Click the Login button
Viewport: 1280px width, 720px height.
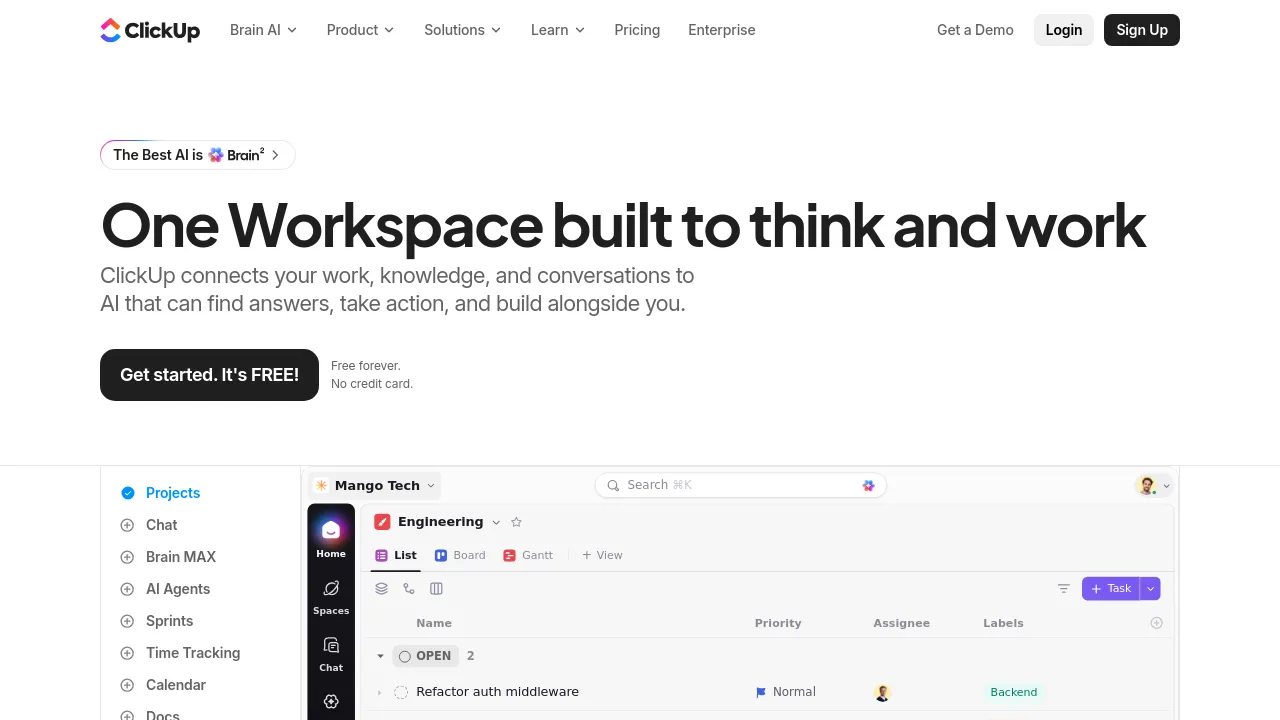1064,30
